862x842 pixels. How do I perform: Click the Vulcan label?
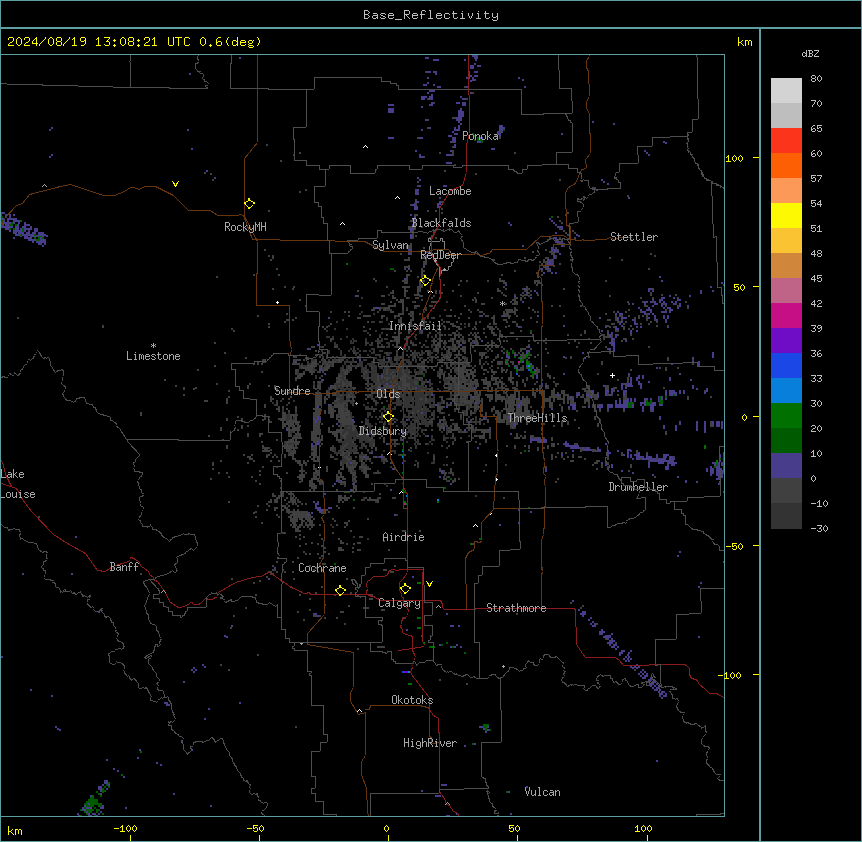(543, 792)
